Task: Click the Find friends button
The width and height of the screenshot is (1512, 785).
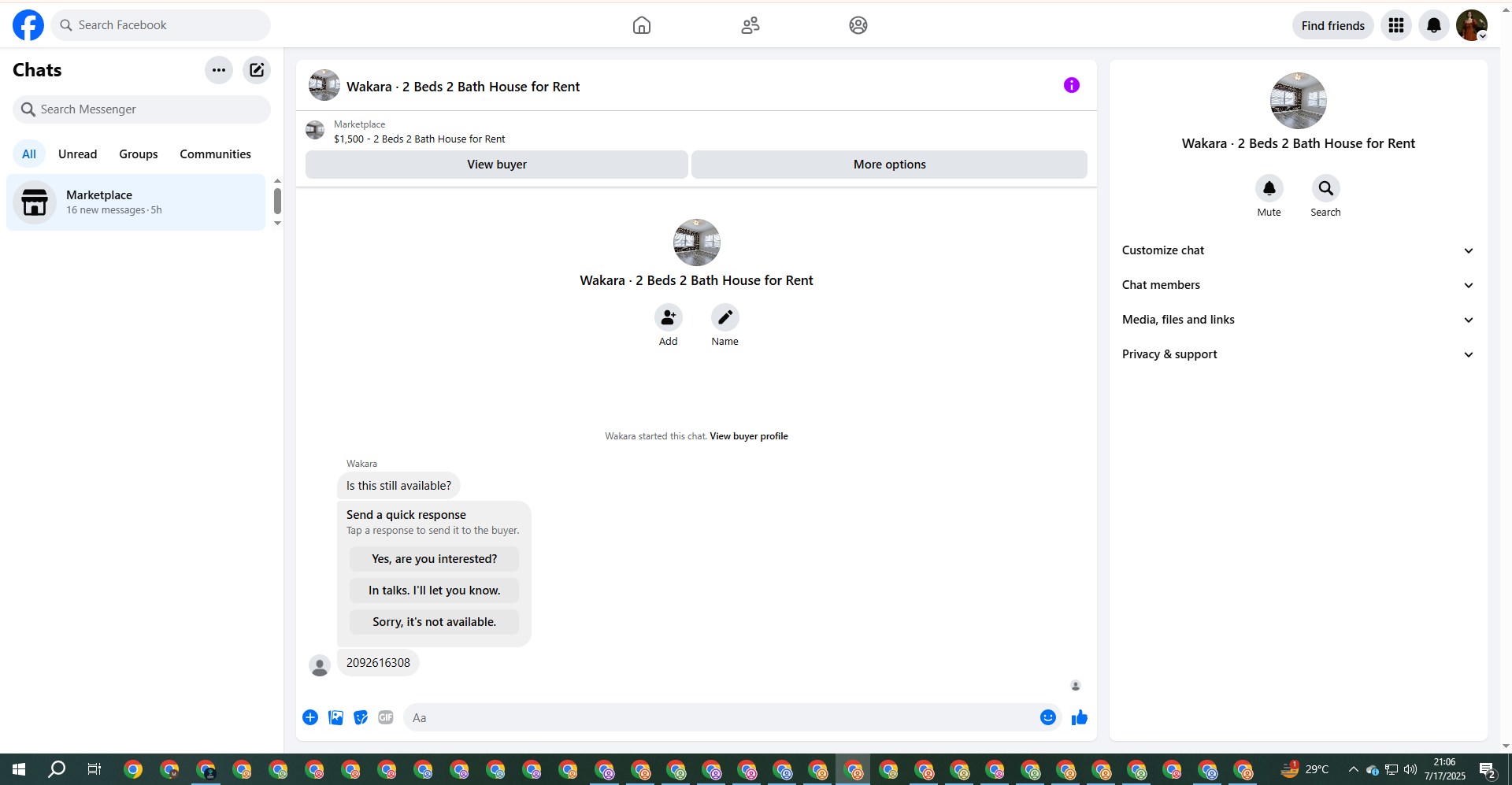Action: pos(1333,25)
